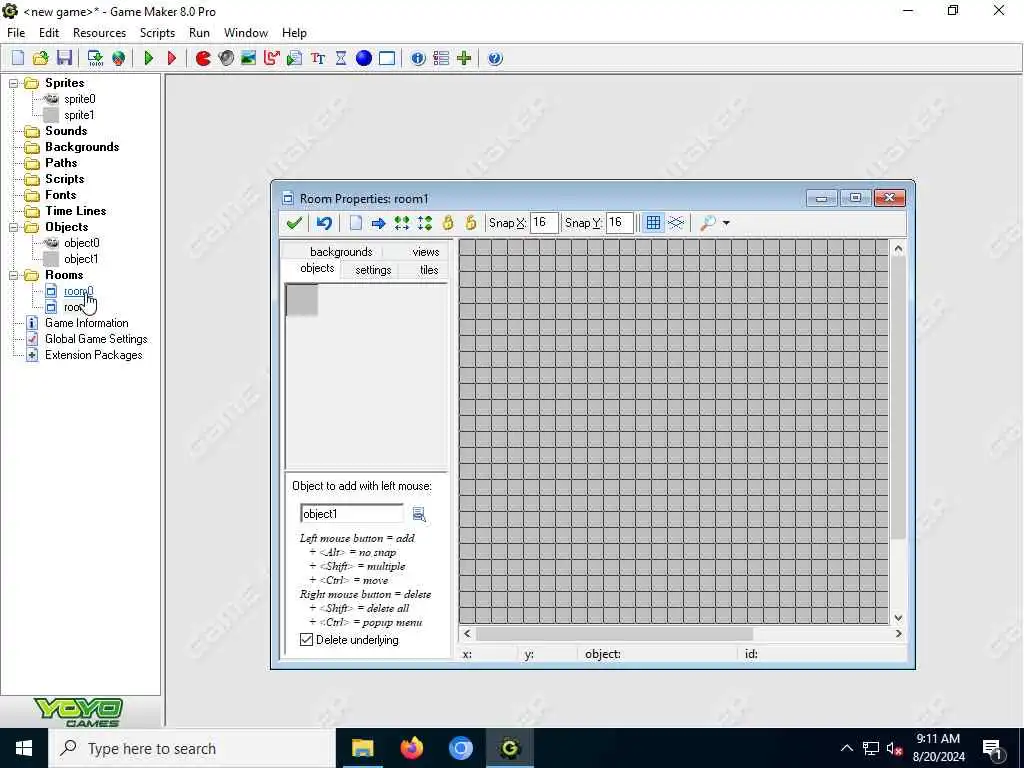Screen dimensions: 1024x768
Task: Toggle the isometric grid option
Action: pos(676,223)
